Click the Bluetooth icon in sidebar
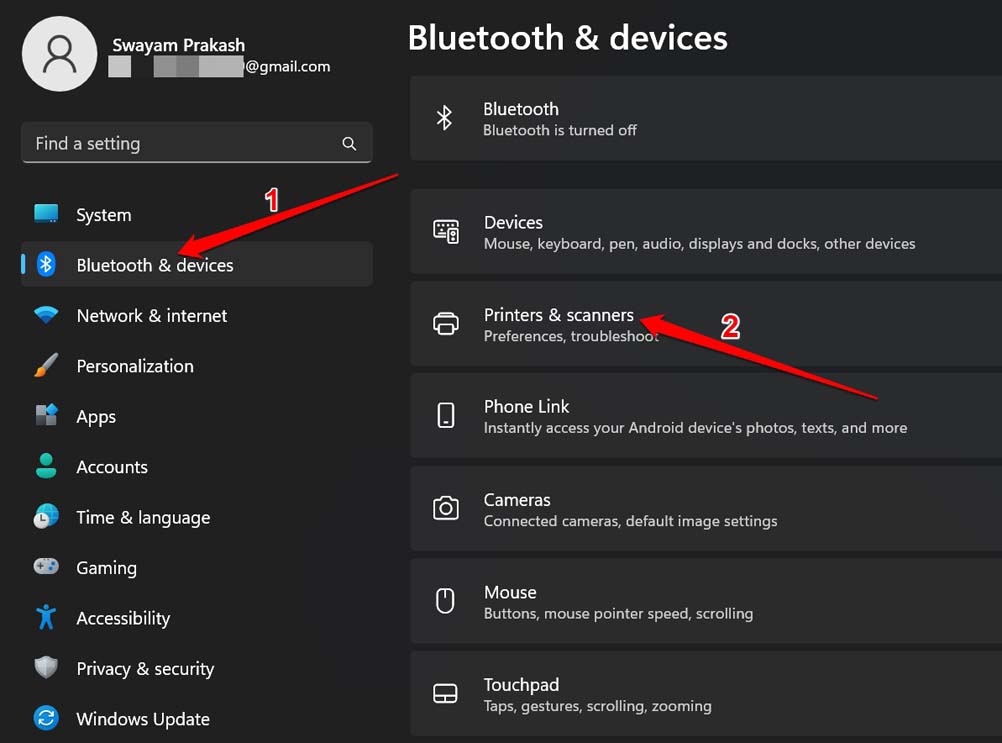Screen dimensions: 1002x743 [x=46, y=264]
